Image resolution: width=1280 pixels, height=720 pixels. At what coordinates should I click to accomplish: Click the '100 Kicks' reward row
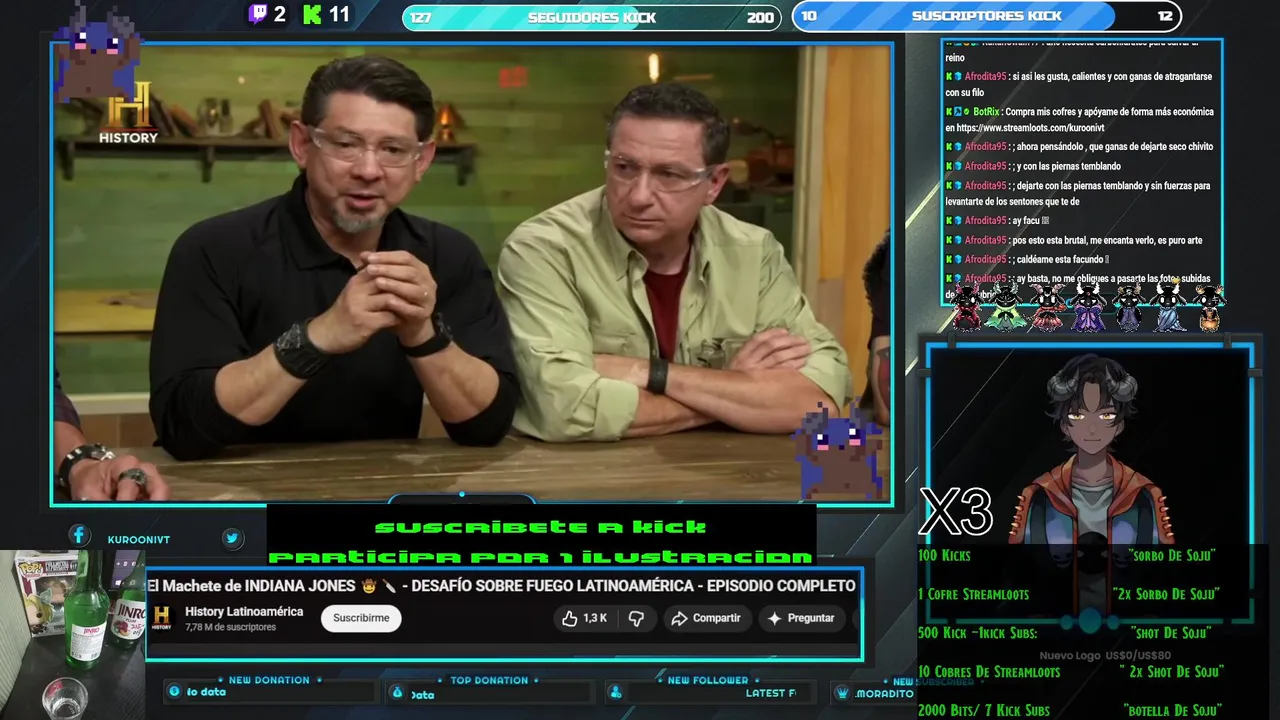point(1068,555)
